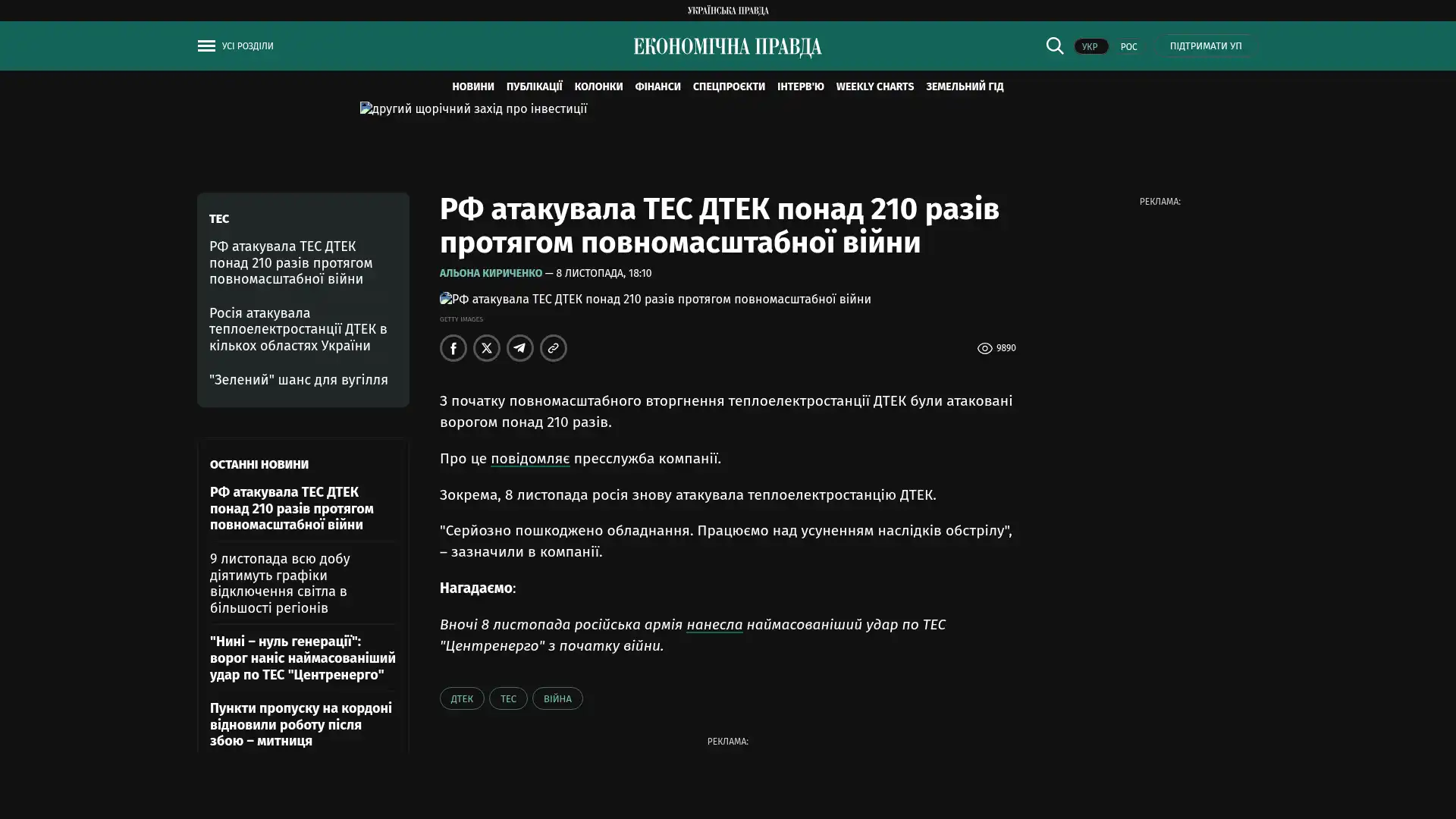Go to the Фінанси section
Viewport: 1456px width, 819px height.
coord(657,86)
